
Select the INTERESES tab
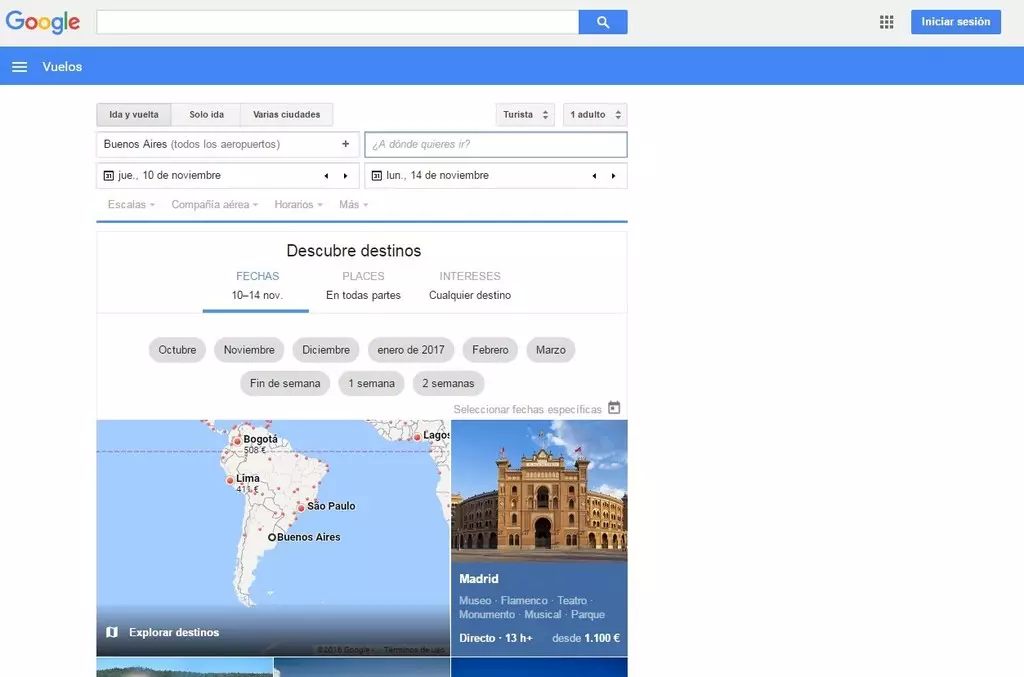[x=470, y=285]
